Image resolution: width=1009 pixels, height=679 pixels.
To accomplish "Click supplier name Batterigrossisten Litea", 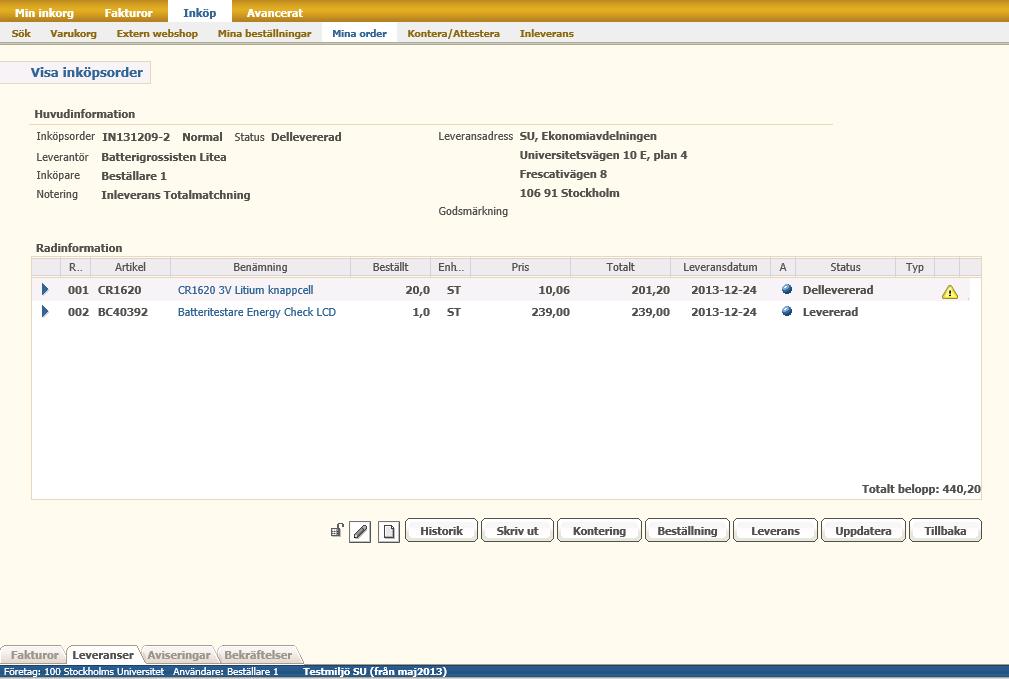I will pyautogui.click(x=163, y=157).
